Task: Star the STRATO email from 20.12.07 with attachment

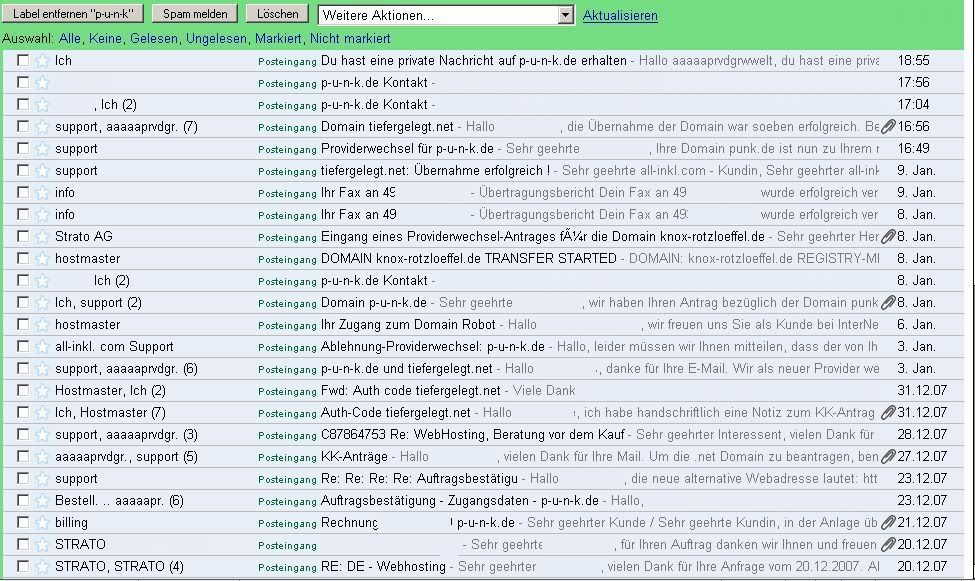Action: click(x=42, y=545)
